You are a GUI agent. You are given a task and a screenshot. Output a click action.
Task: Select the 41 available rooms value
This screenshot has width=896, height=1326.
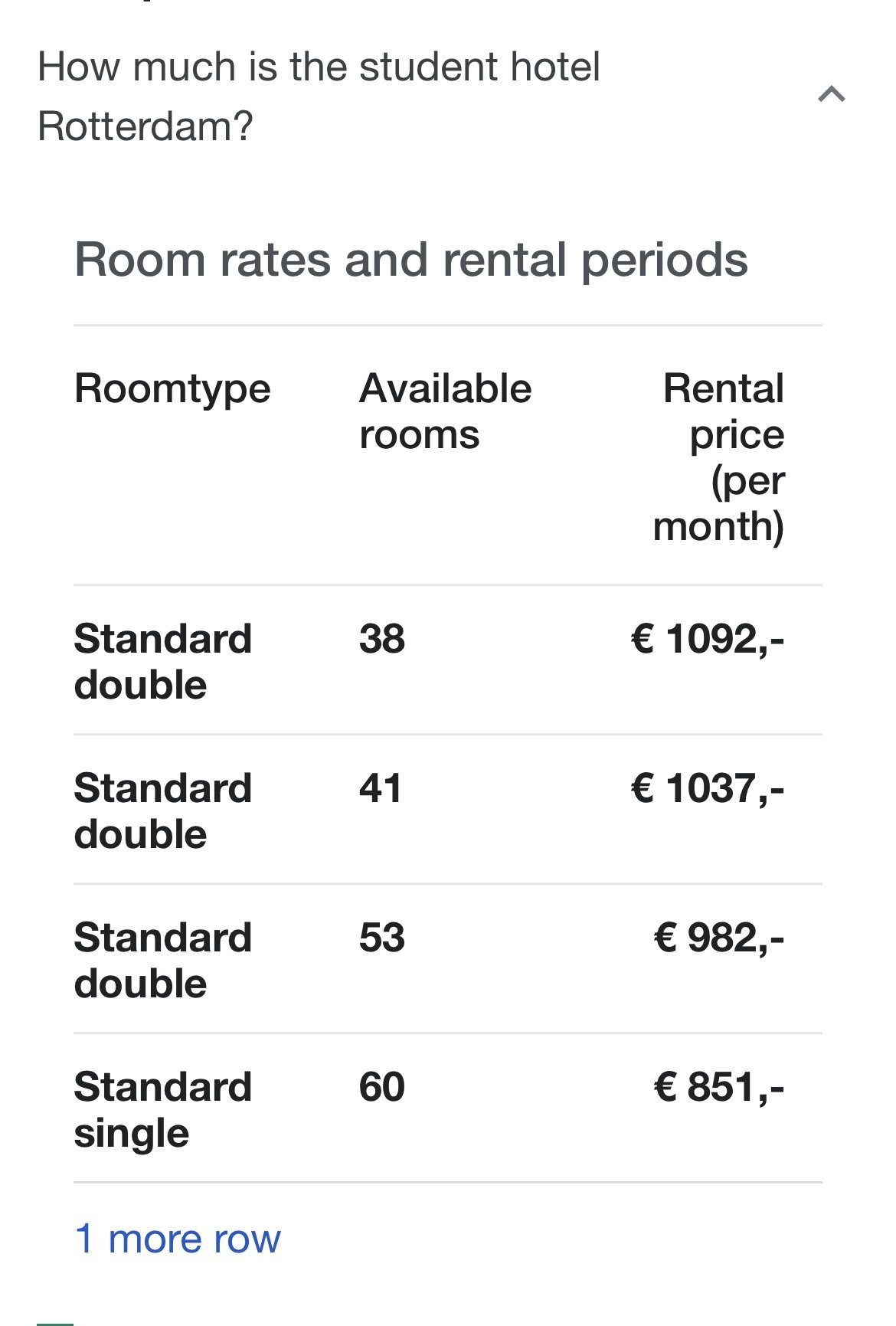(380, 787)
